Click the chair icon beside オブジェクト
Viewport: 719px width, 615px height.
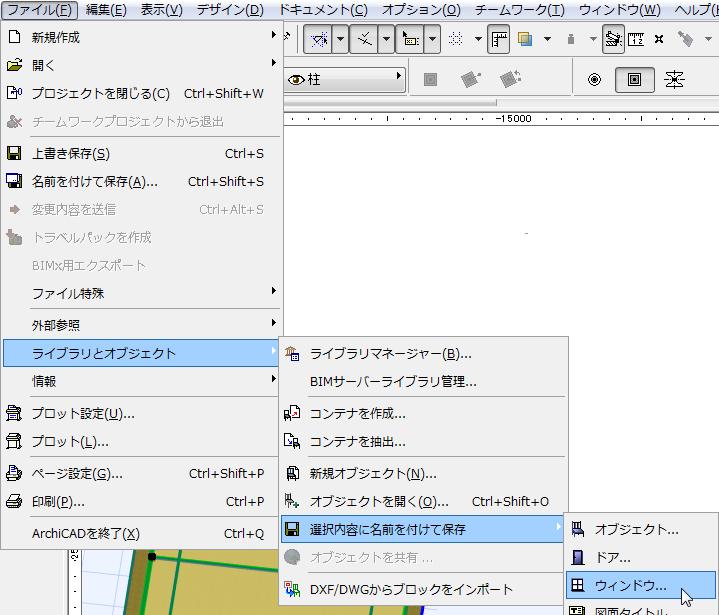(578, 529)
